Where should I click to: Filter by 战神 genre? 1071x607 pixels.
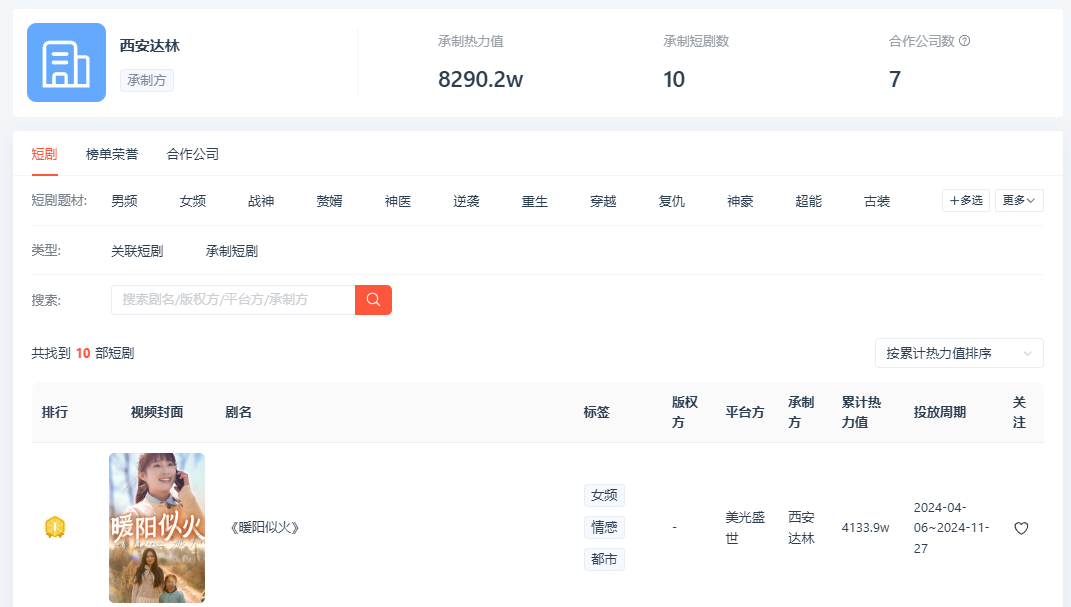click(x=261, y=201)
